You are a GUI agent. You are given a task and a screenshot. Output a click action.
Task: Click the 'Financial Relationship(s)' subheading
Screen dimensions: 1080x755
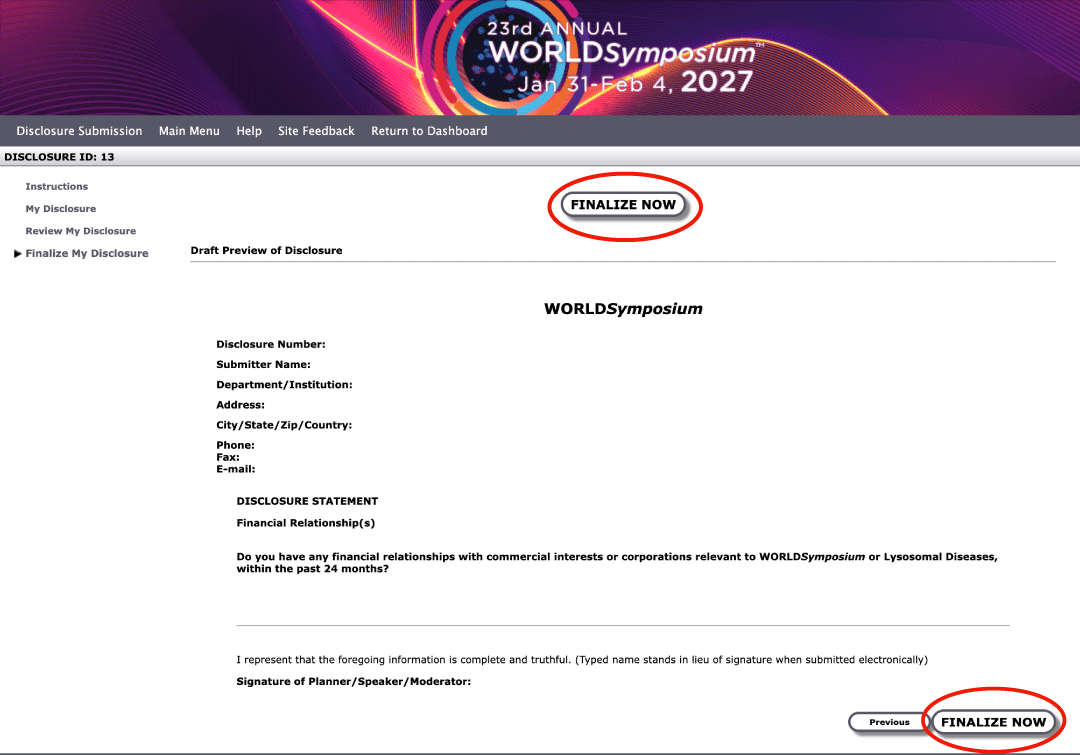(x=306, y=523)
